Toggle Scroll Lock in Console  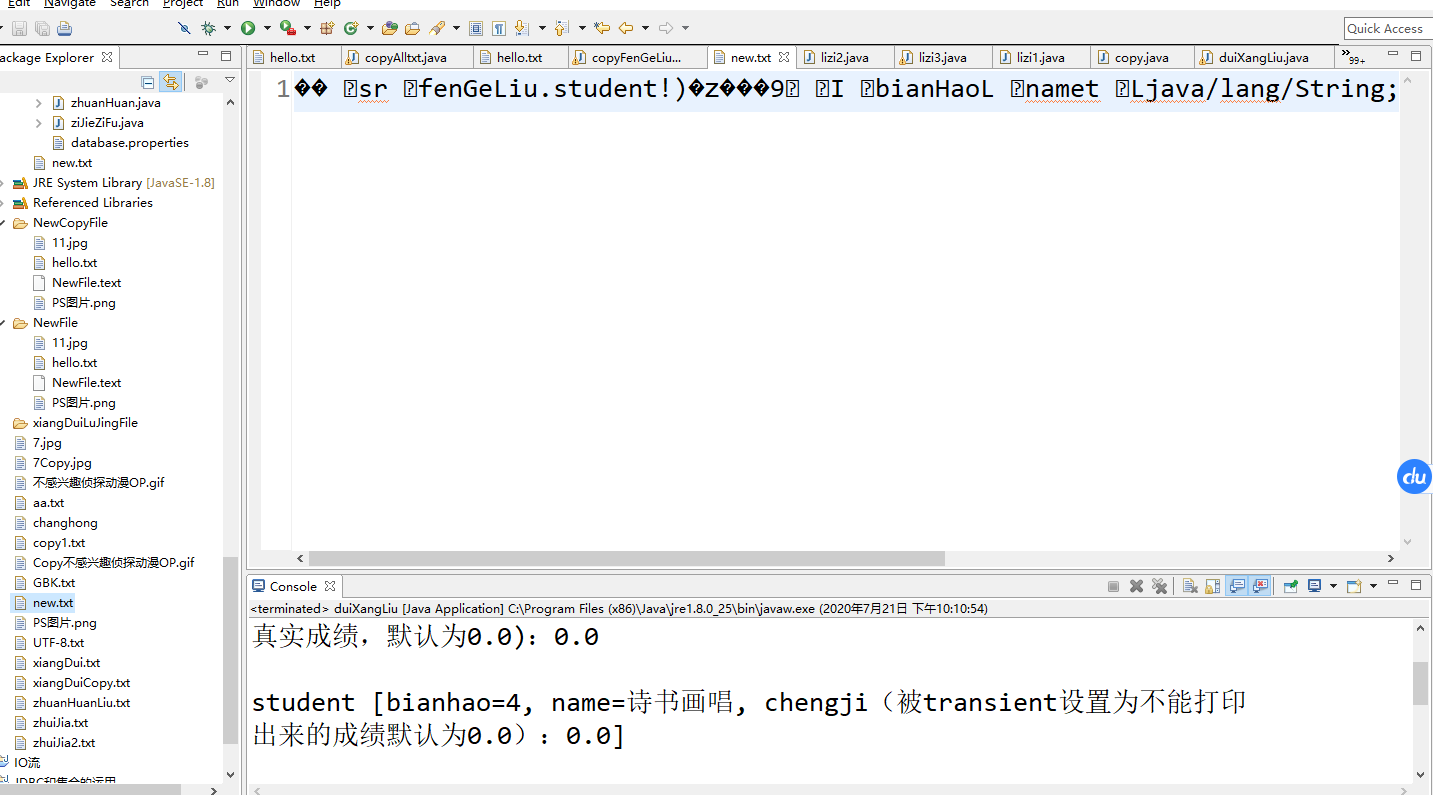(1212, 586)
